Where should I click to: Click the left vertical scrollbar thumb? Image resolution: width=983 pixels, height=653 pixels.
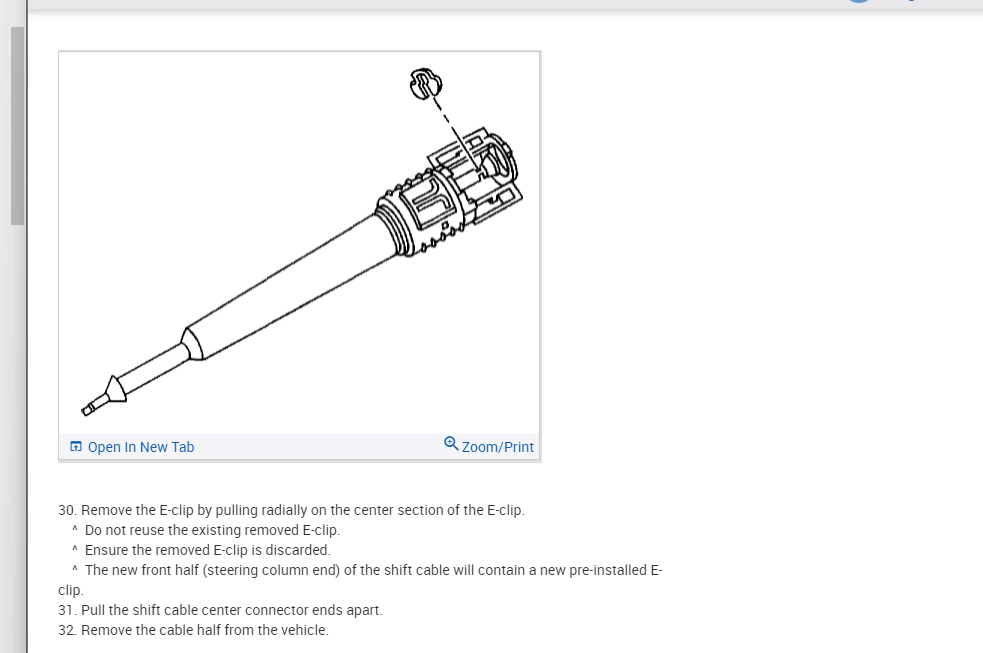18,125
